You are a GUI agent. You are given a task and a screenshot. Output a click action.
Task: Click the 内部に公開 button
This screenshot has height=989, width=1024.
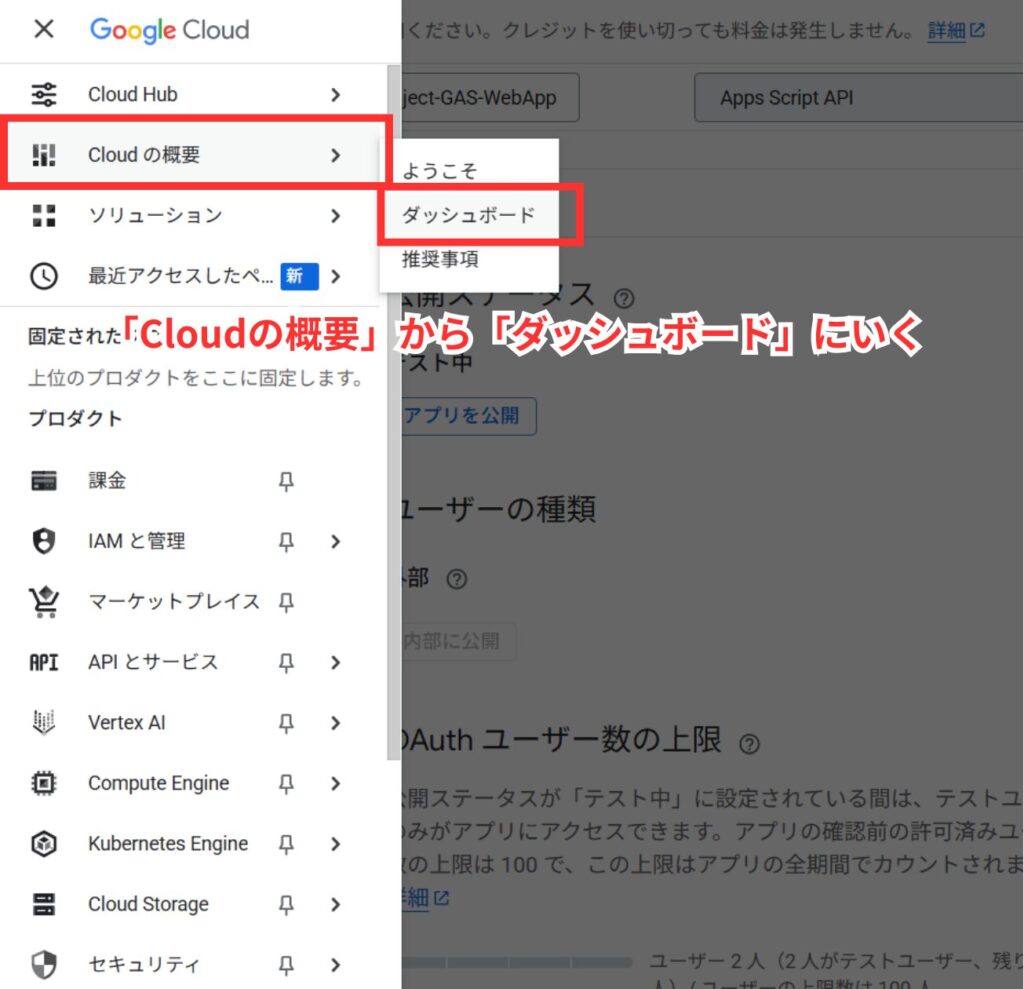[x=459, y=641]
